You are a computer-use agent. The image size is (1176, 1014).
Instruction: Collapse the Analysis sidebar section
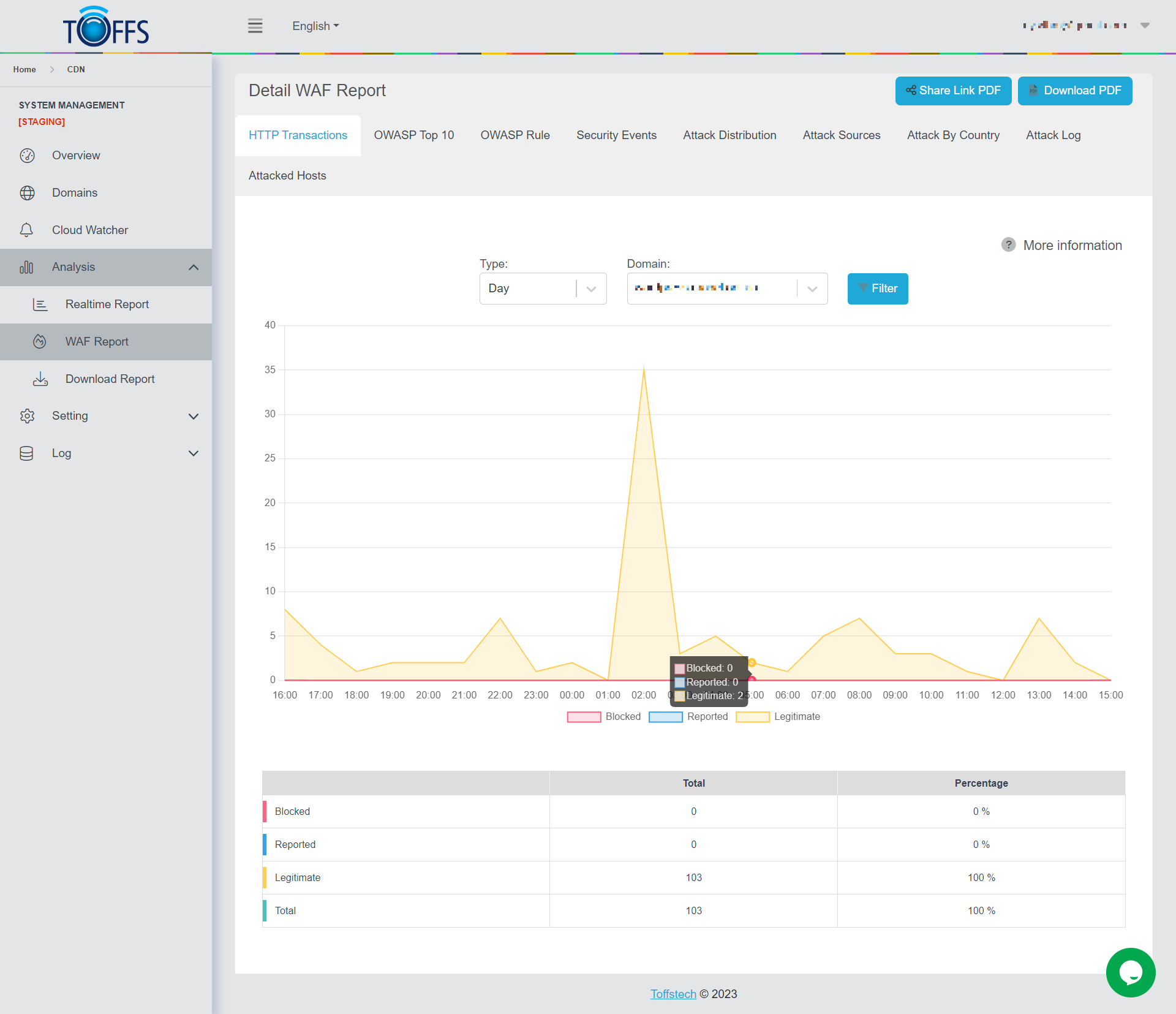194,267
